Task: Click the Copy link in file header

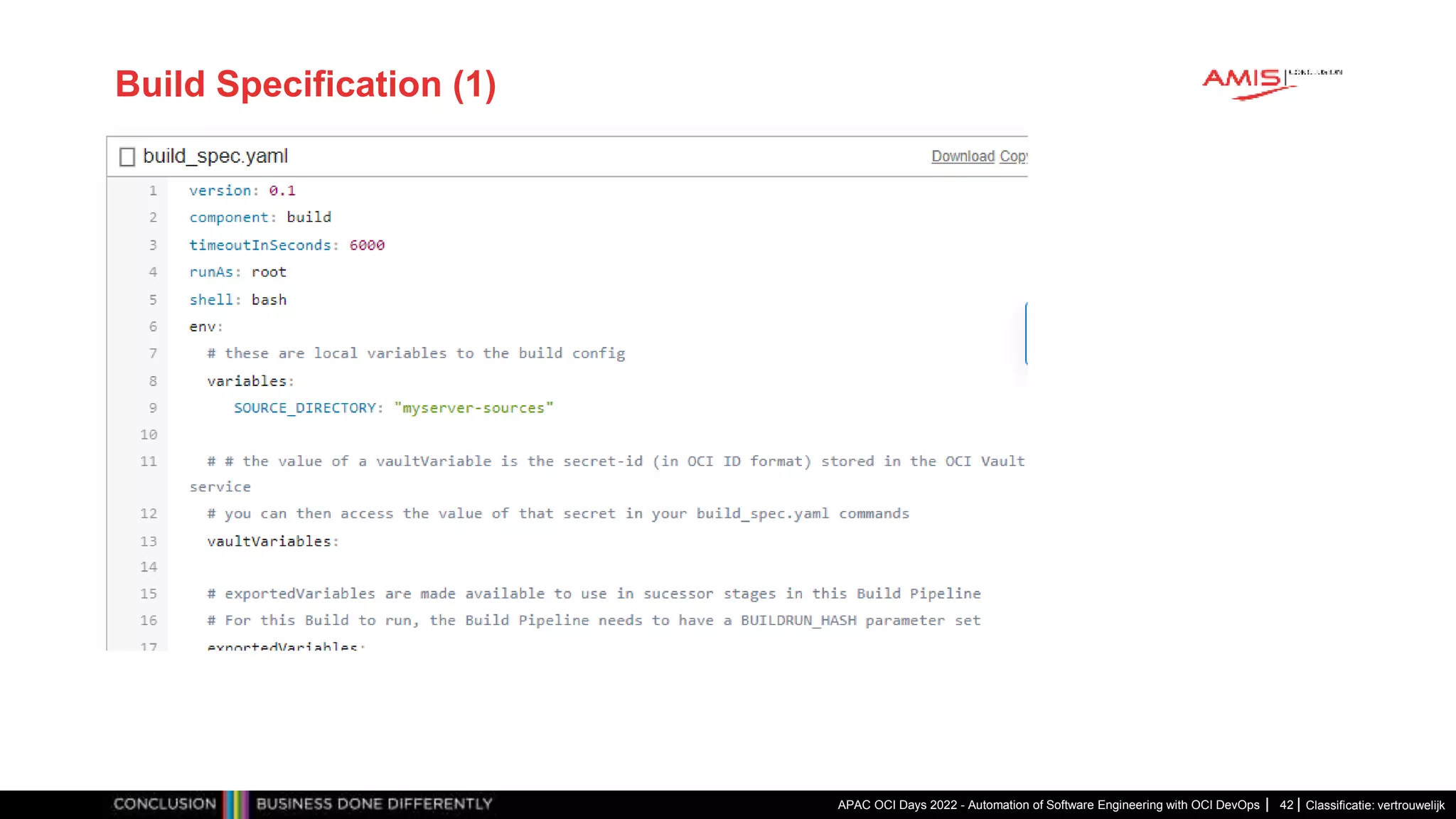Action: 1013,156
